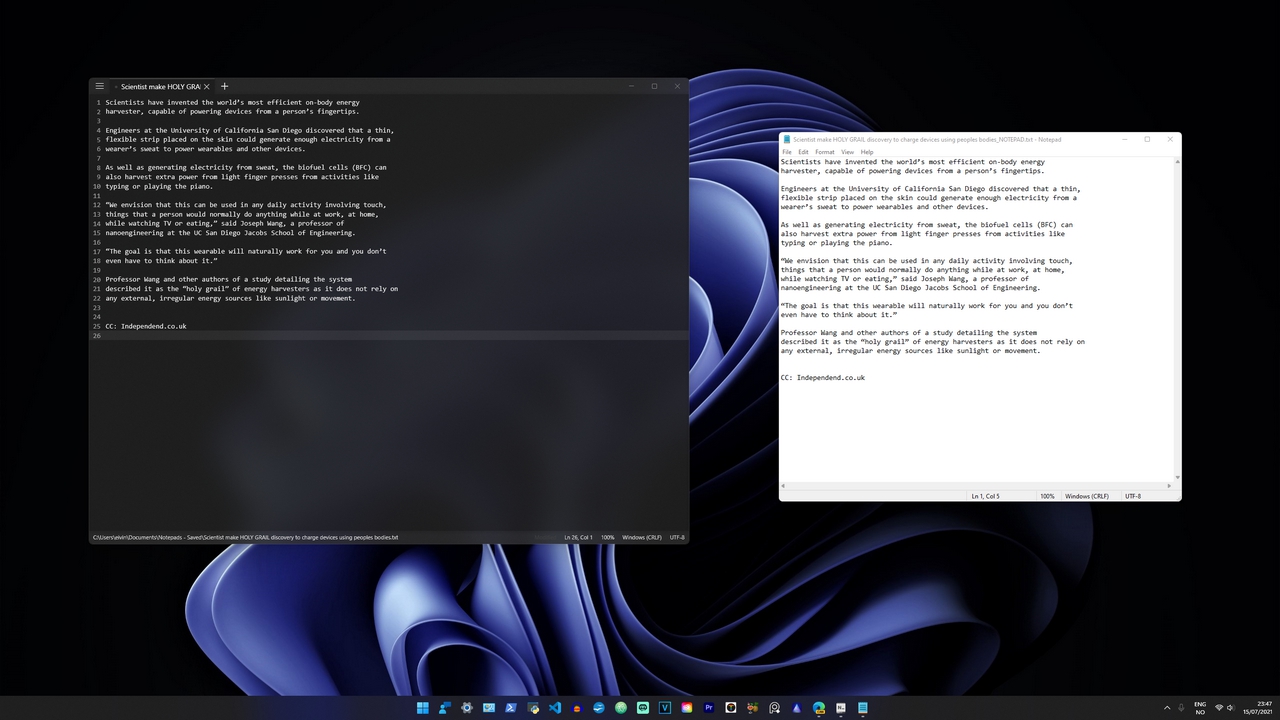Select the 'Scientist make HOLY GRAI' tab

[160, 86]
